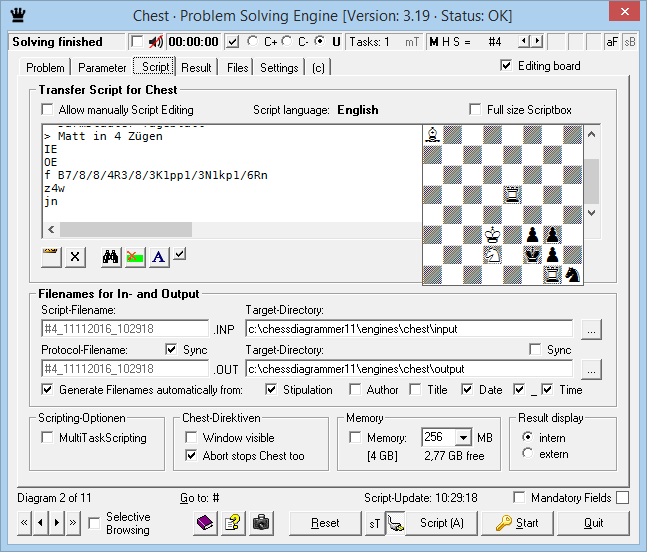Click the Quit button
This screenshot has width=647, height=552.
[594, 523]
